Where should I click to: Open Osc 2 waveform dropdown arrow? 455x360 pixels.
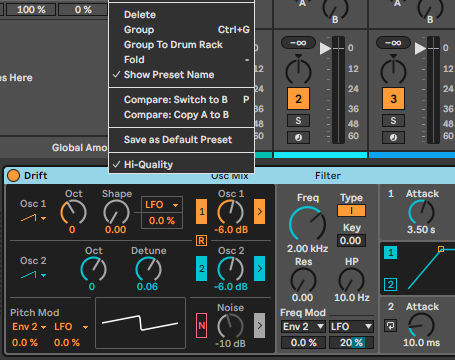[43, 275]
